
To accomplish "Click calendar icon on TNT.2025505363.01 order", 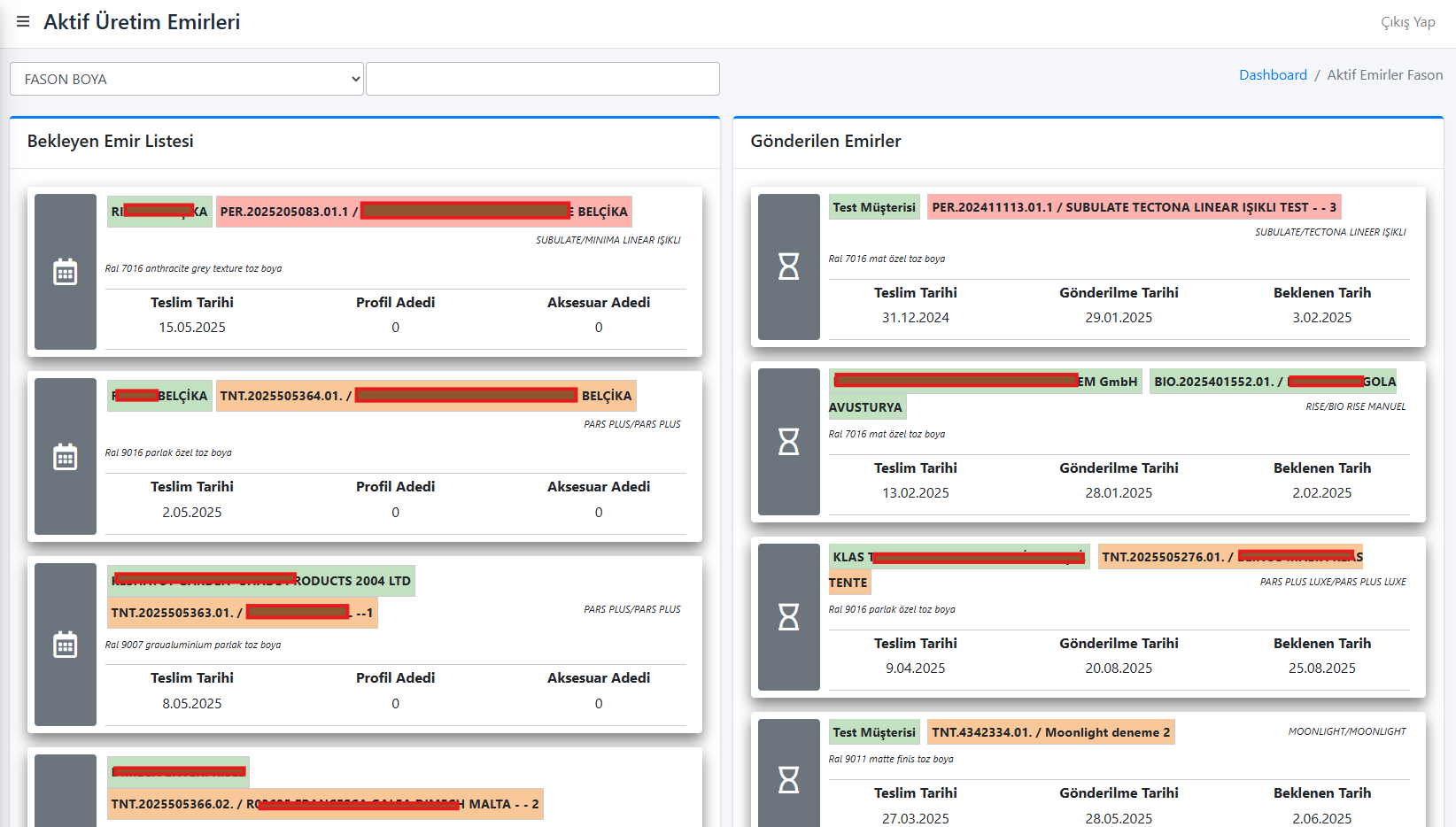I will point(66,645).
